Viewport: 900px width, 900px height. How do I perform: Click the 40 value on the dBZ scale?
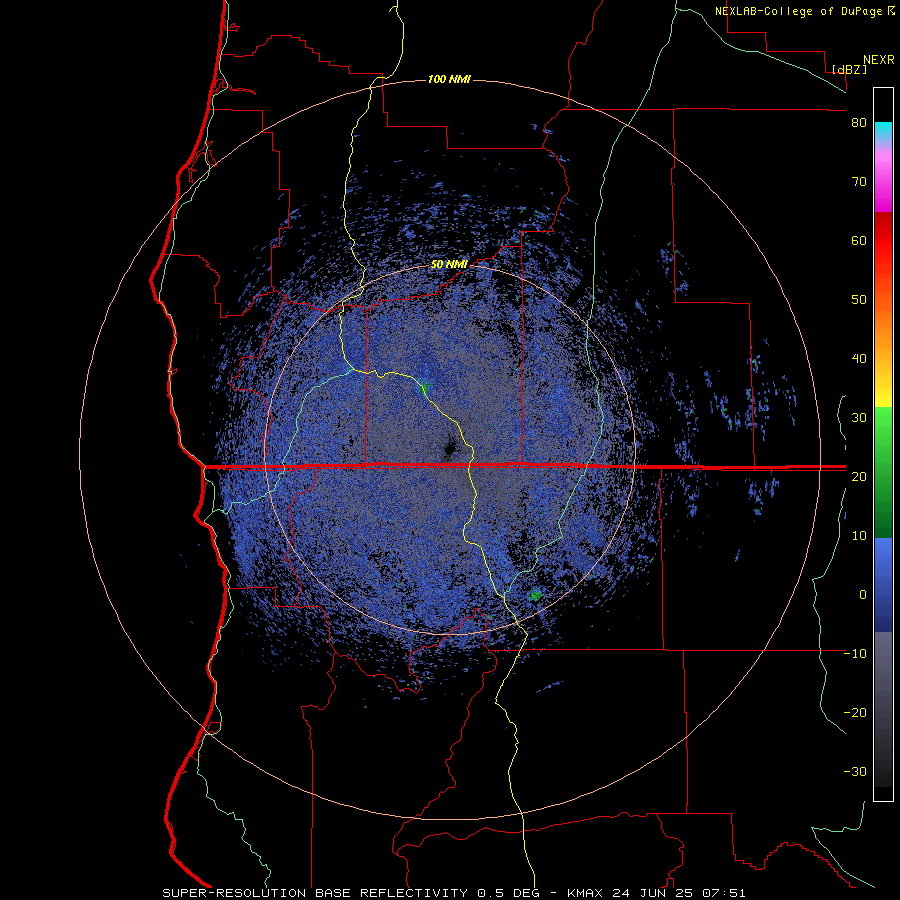coord(859,359)
